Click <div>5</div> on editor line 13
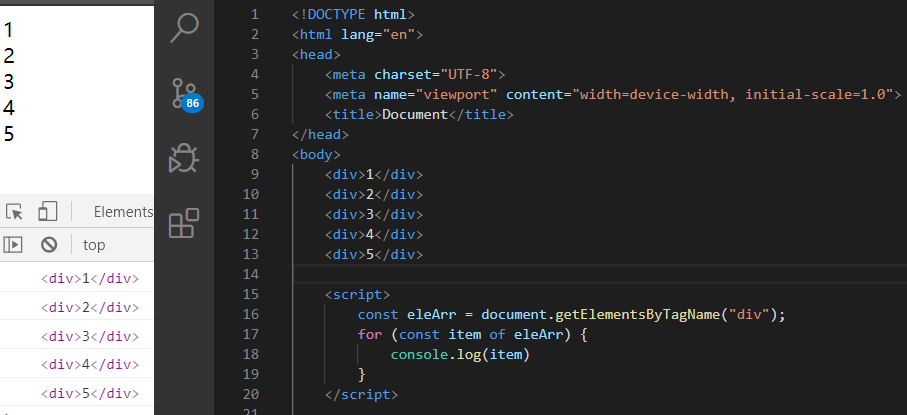This screenshot has width=907, height=415. [x=374, y=254]
